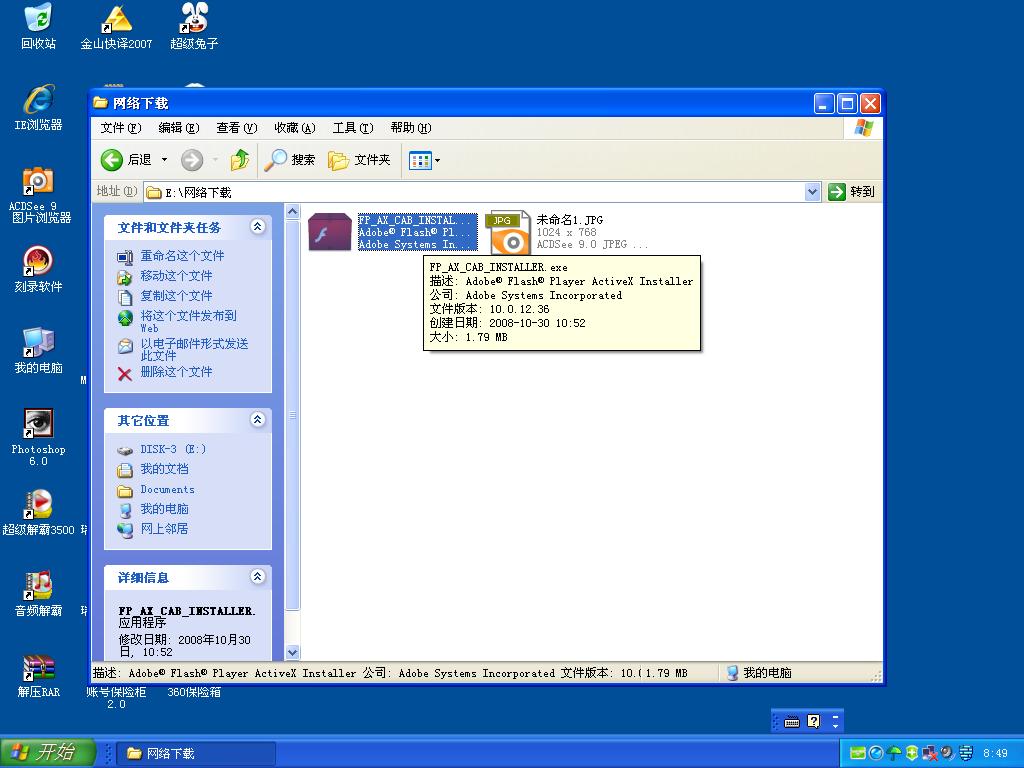1024x768 pixels.
Task: Open the 查看(V) menu
Action: [236, 127]
